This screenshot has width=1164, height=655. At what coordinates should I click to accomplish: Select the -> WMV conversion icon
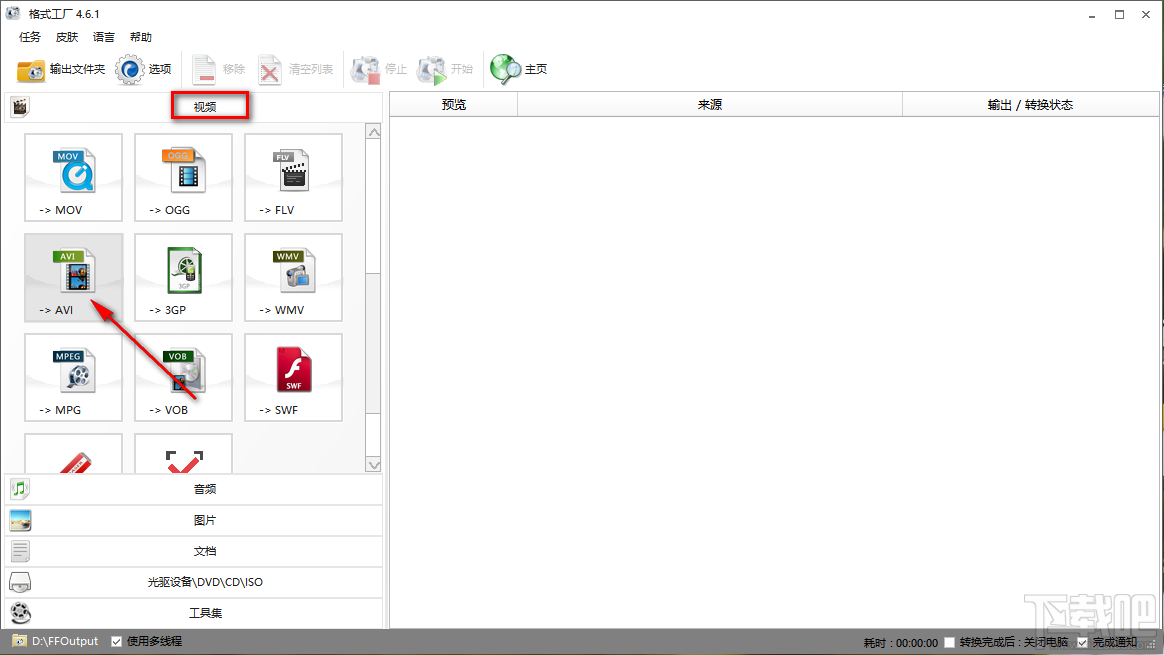point(293,278)
